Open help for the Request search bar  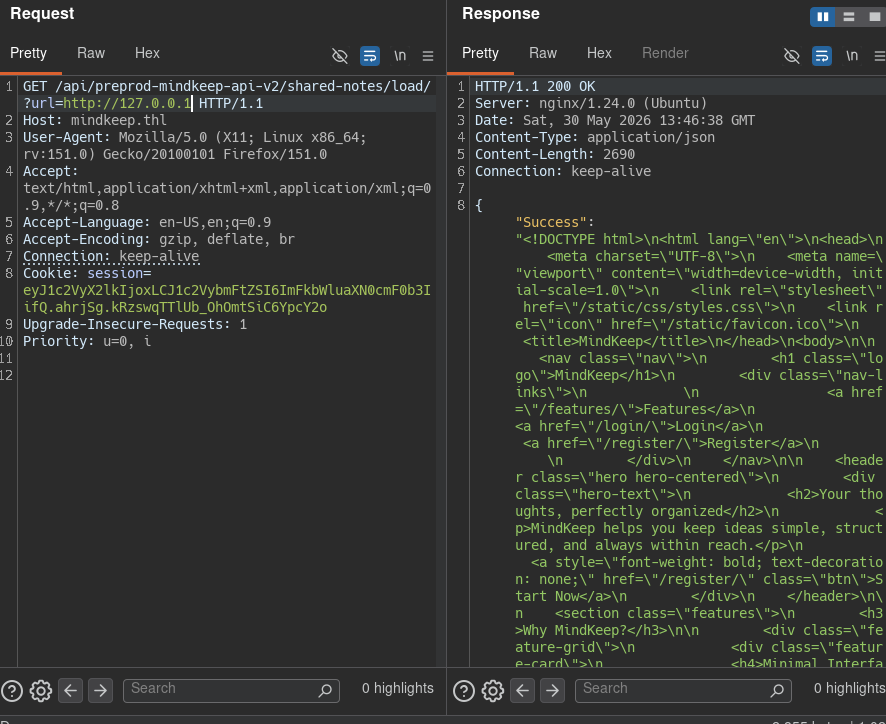pos(12,691)
